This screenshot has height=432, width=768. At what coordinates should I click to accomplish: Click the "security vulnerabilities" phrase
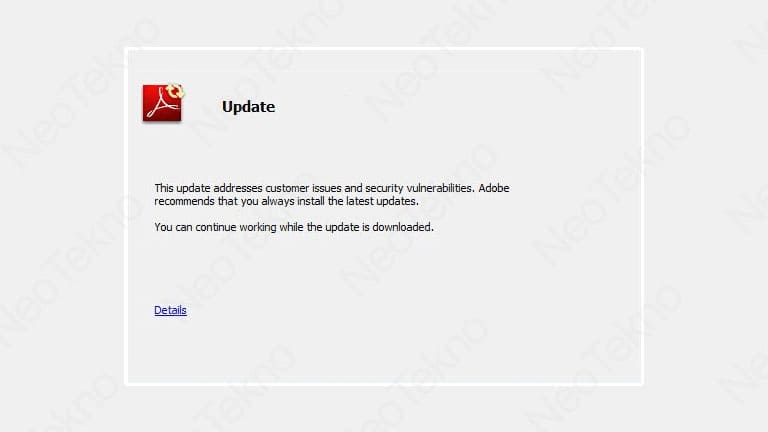tap(420, 188)
